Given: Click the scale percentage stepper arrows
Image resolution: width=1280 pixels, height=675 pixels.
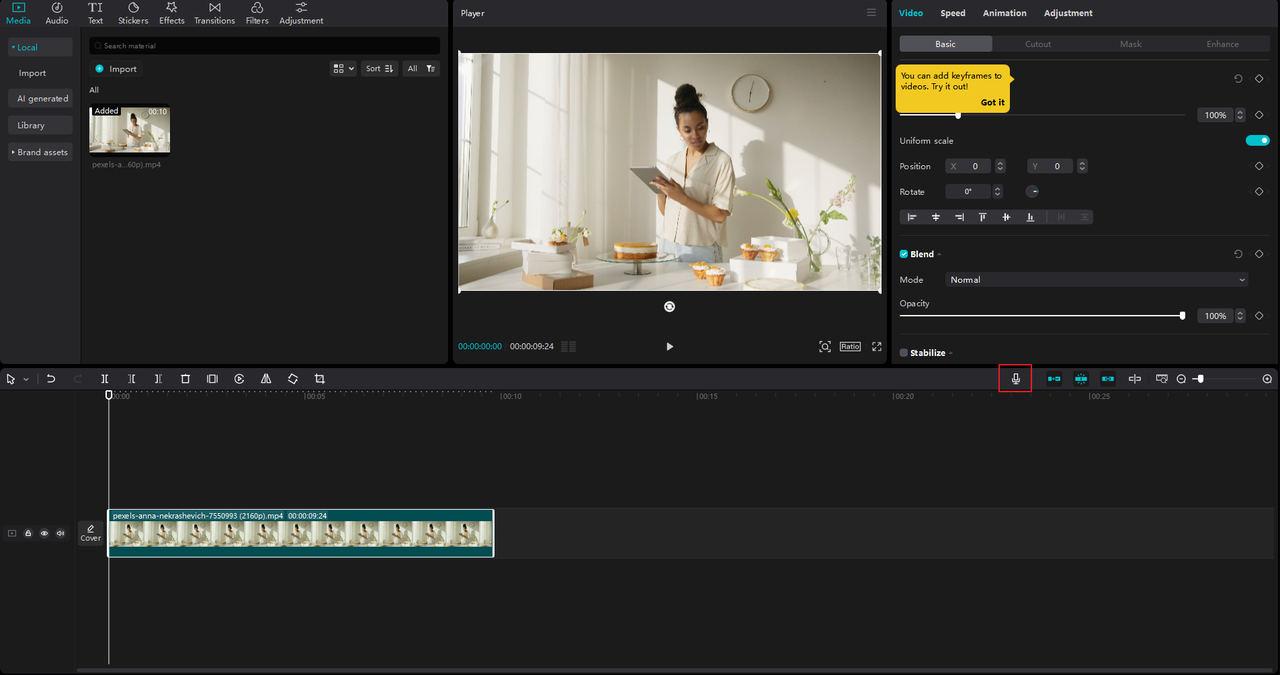Looking at the screenshot, I should pos(1240,115).
